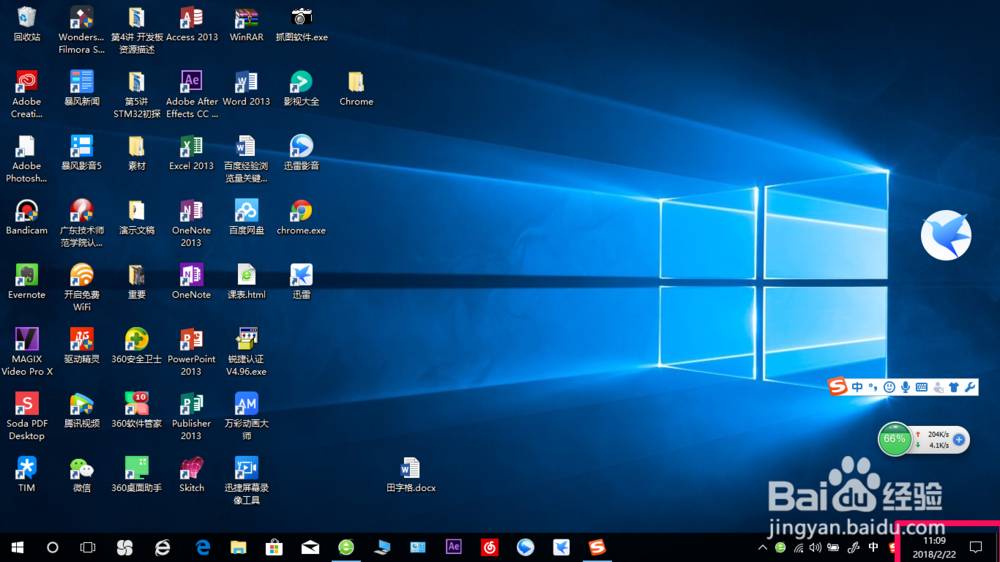Open NetEase Cloud Music taskbar icon

click(489, 547)
